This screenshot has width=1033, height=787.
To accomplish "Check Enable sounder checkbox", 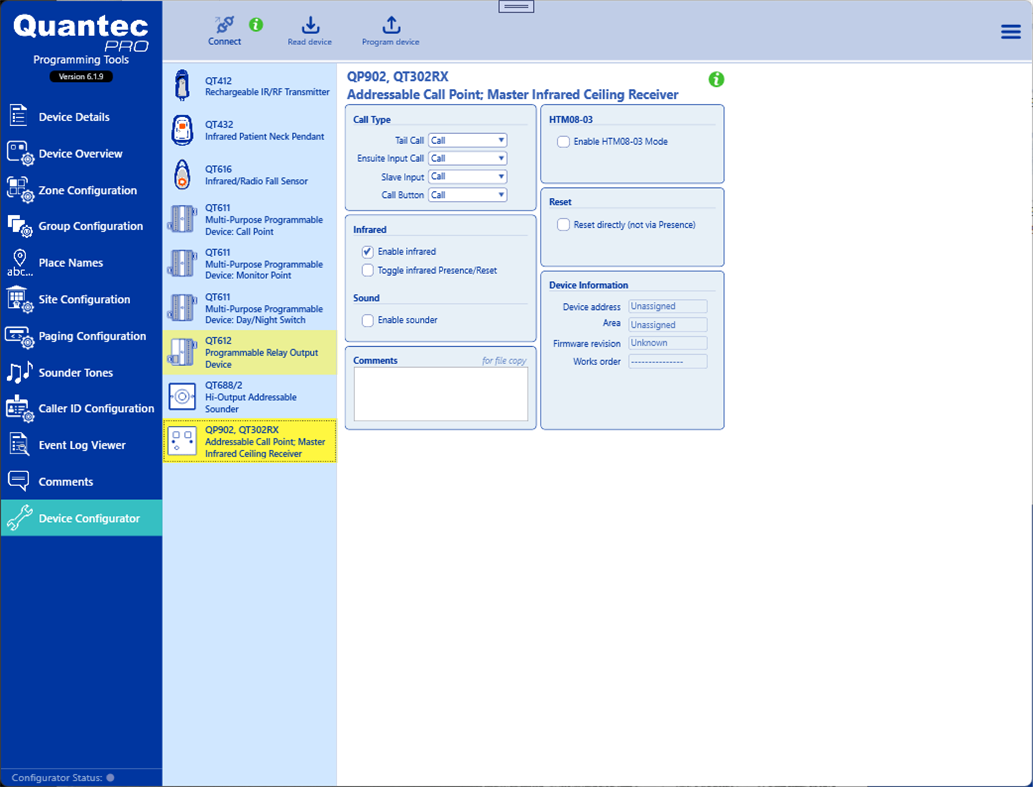I will tap(368, 320).
